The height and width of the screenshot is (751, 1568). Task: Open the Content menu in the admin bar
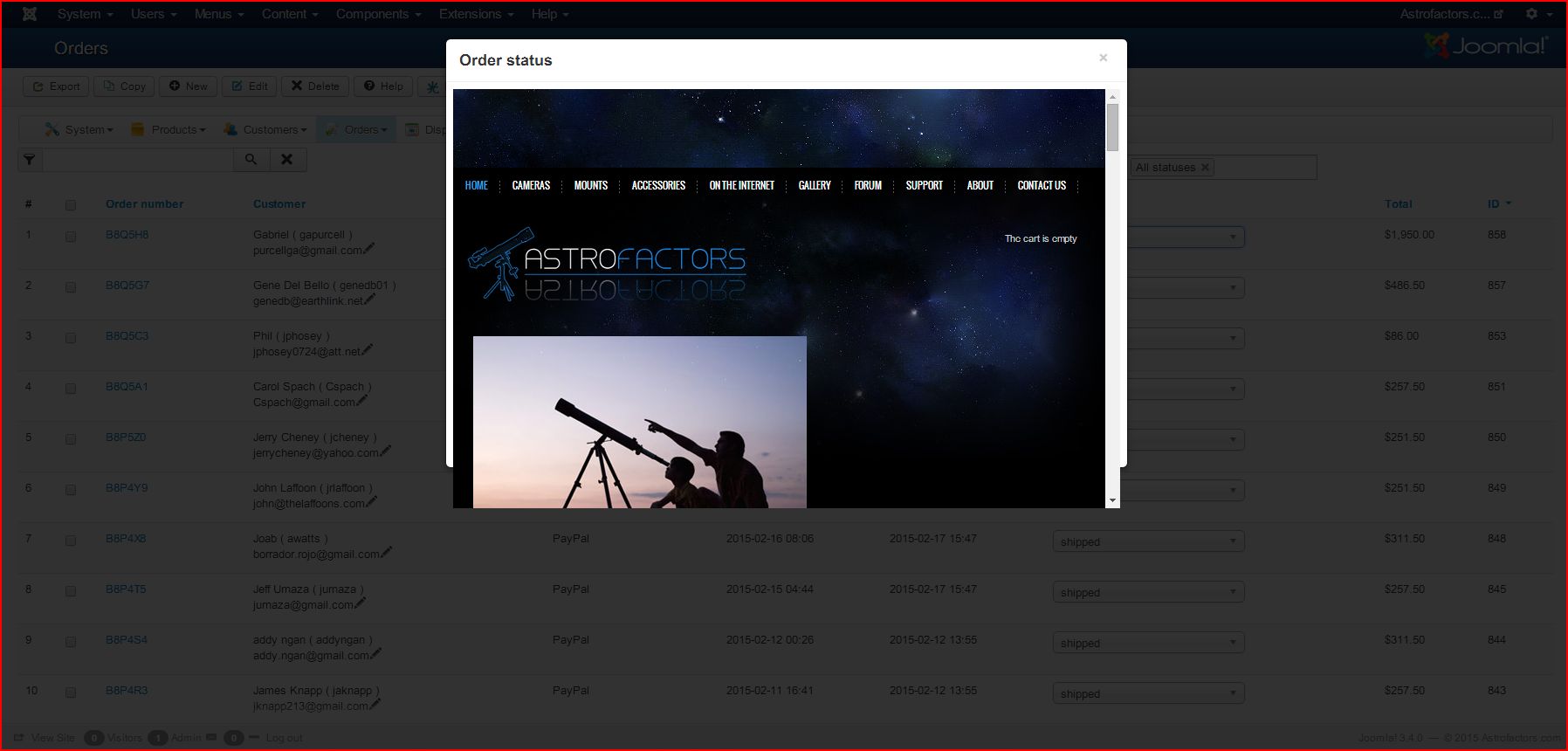coord(290,14)
